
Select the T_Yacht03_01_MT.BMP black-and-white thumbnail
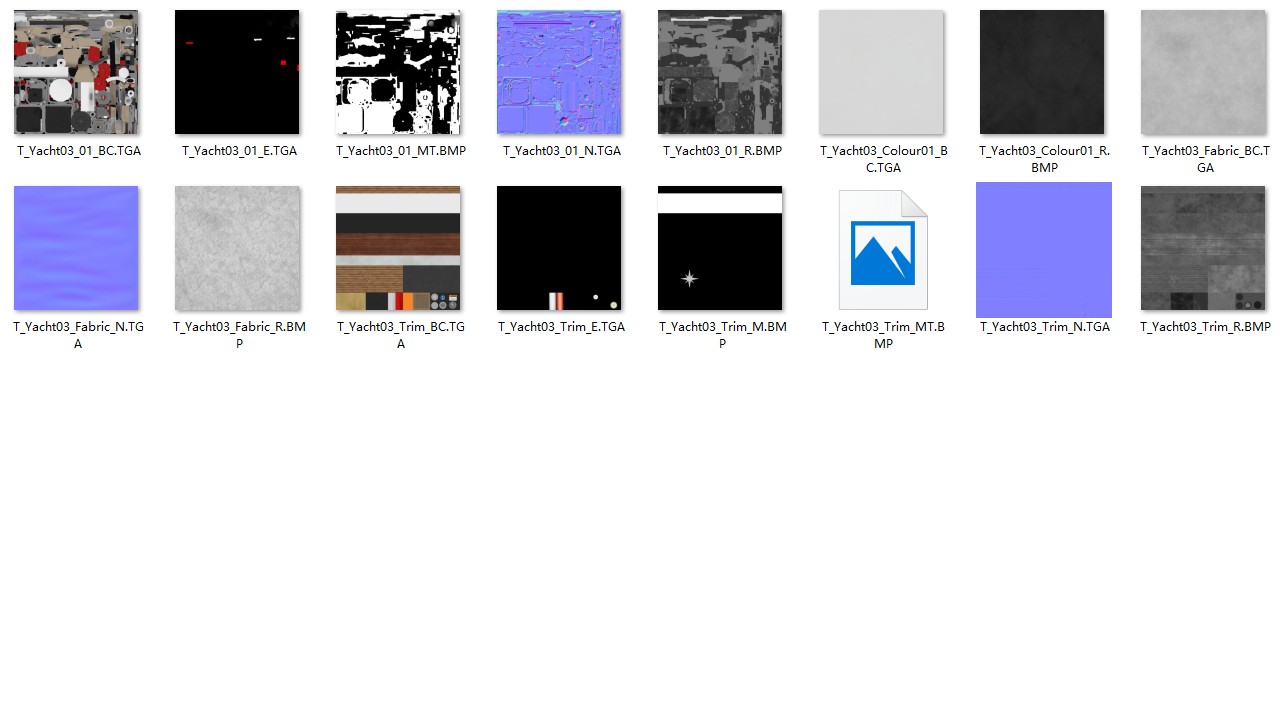(398, 72)
